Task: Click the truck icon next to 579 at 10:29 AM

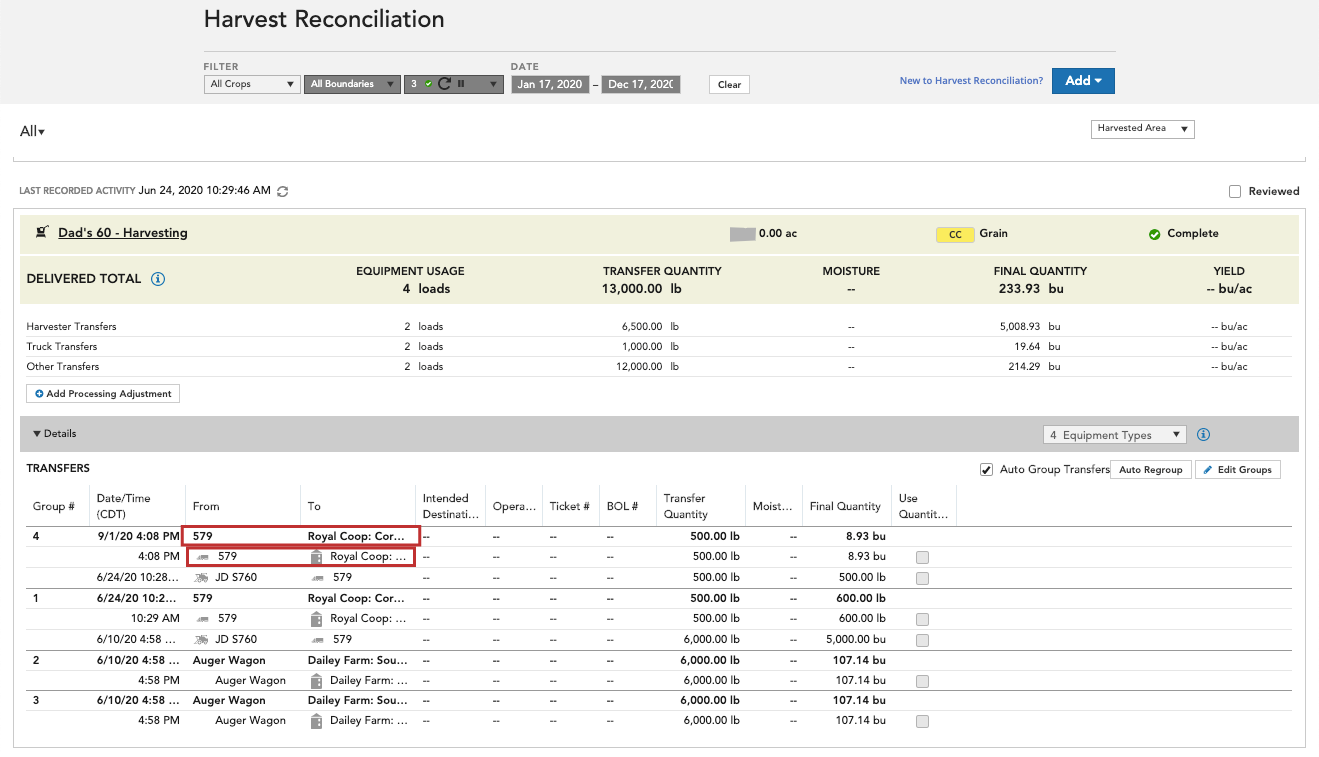Action: tap(204, 619)
